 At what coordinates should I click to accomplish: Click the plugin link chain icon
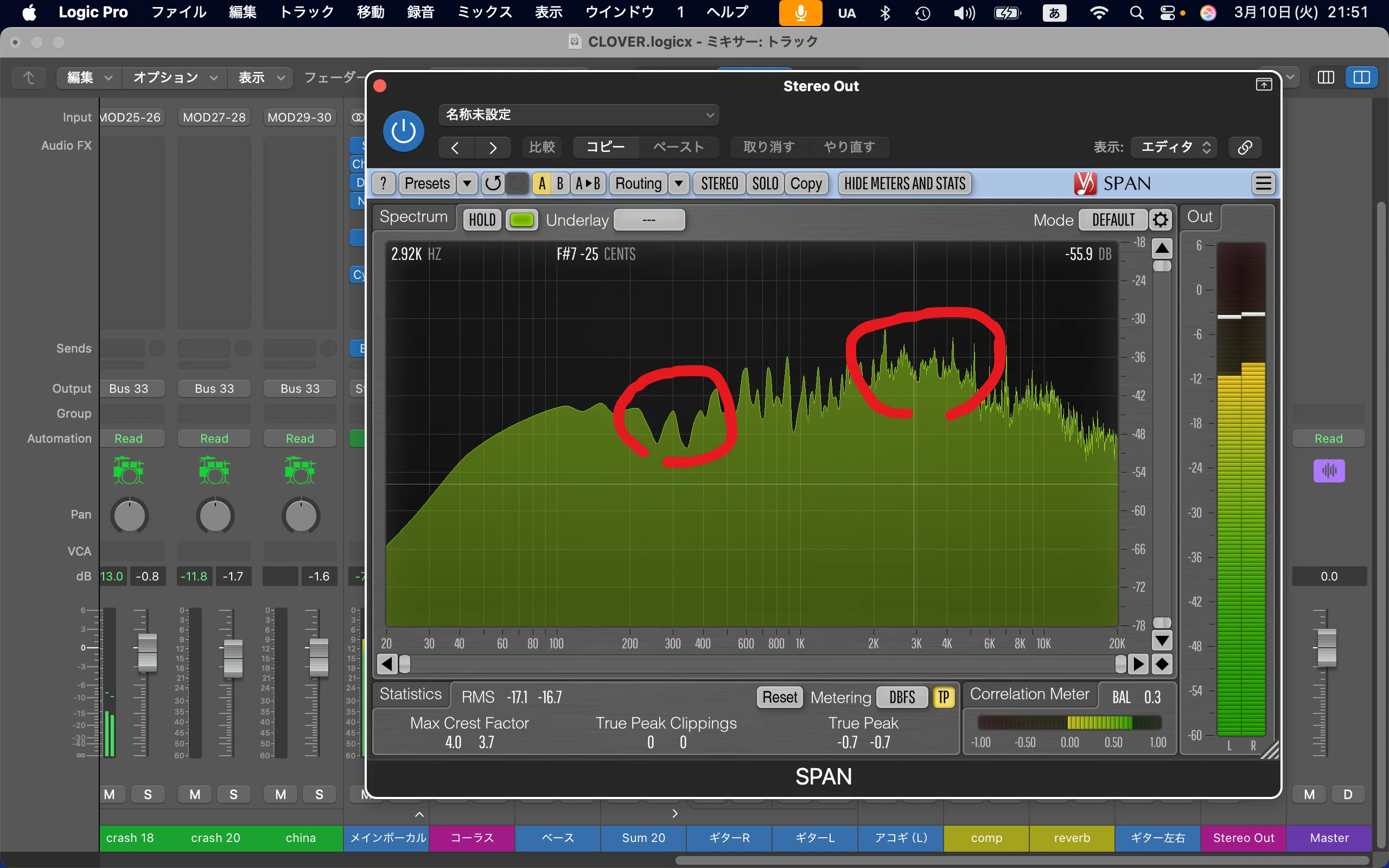pos(1244,147)
